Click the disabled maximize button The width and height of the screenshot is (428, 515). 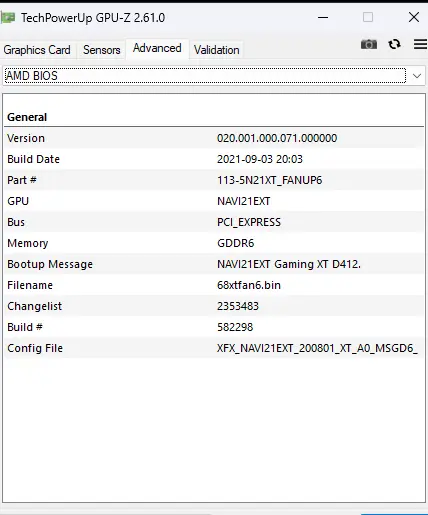coord(368,17)
